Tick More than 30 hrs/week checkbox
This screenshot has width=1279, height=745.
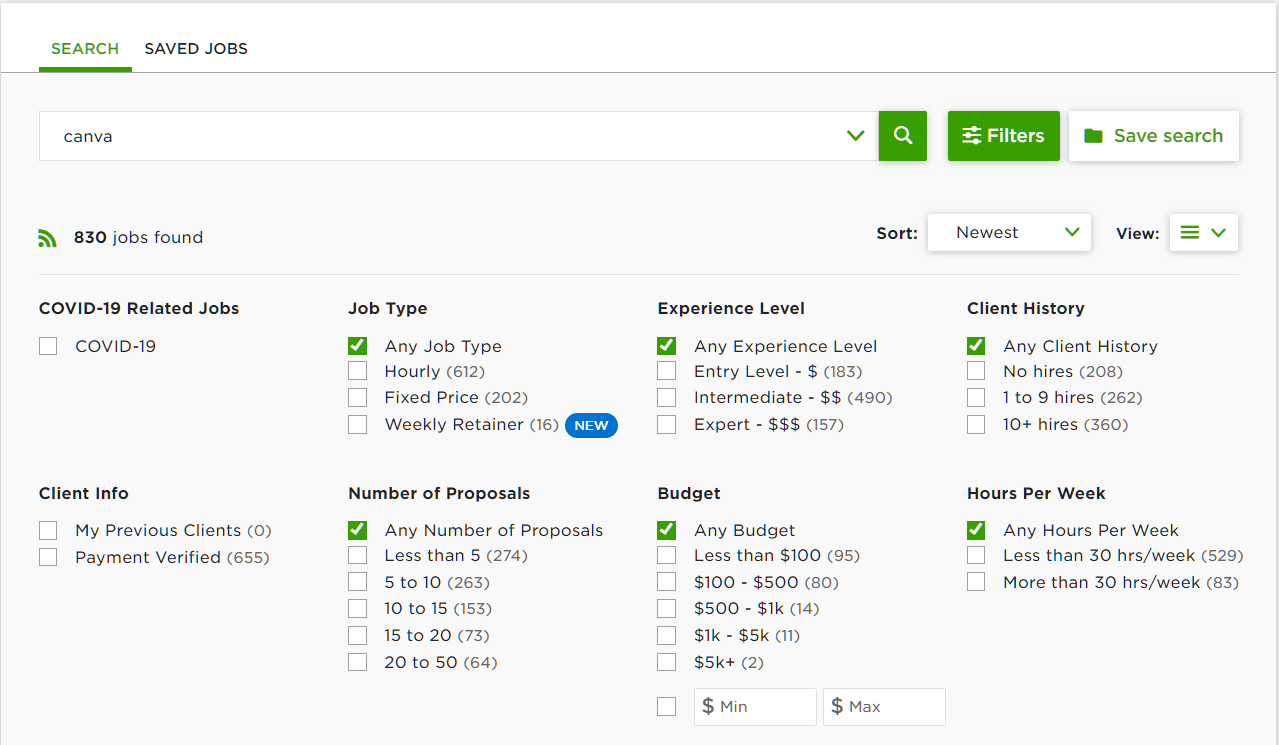[976, 582]
